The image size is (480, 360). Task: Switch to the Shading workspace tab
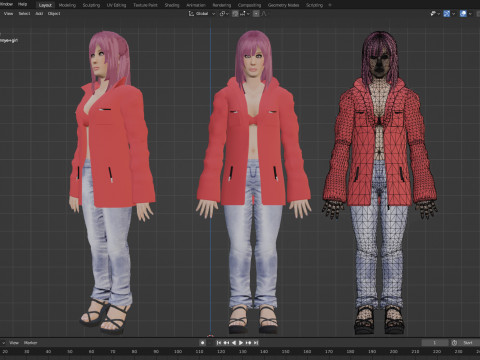point(172,5)
